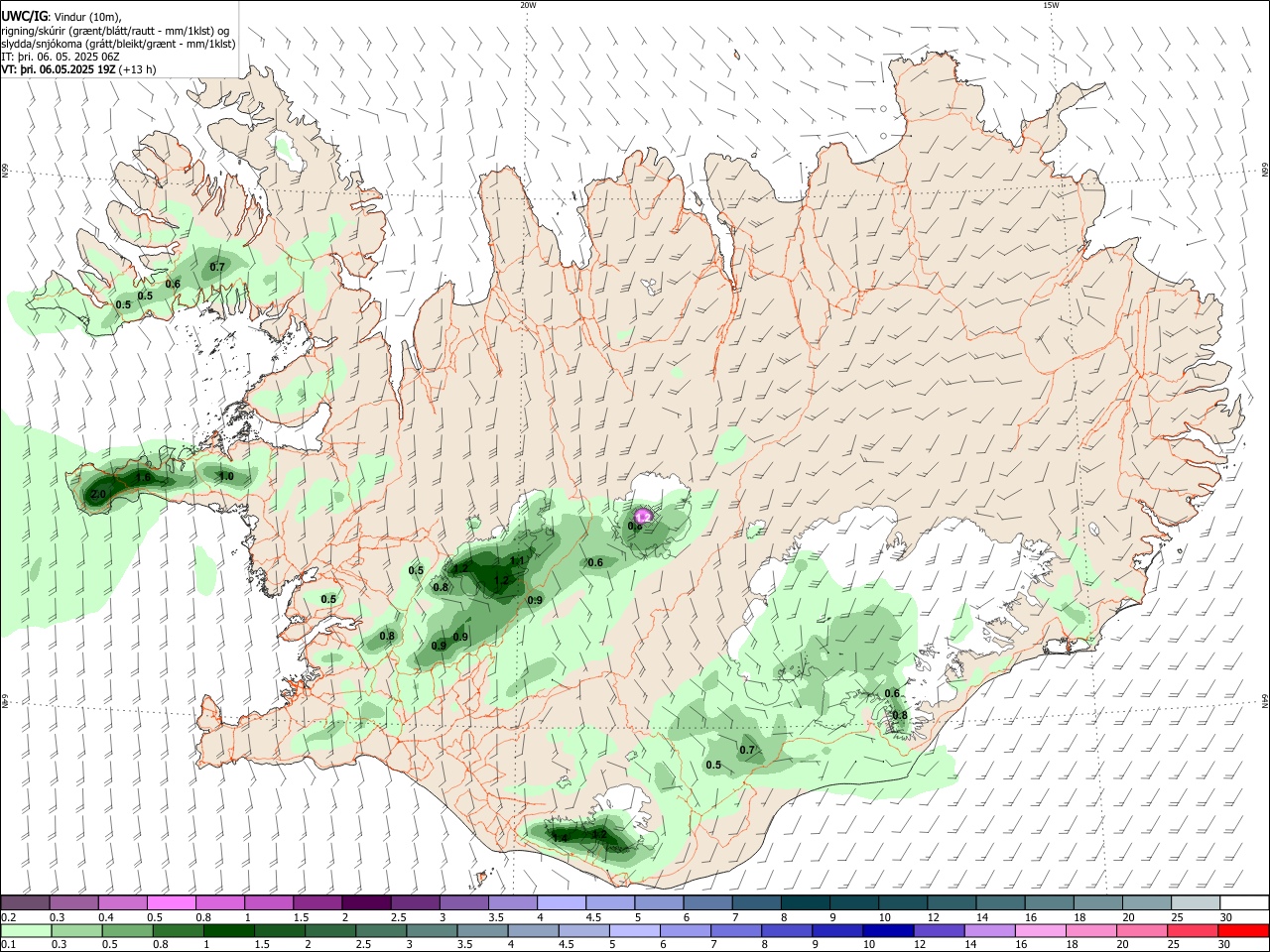Click the bright pink 0.5 swatch on the snow scale
The image size is (1270, 952).
171,902
